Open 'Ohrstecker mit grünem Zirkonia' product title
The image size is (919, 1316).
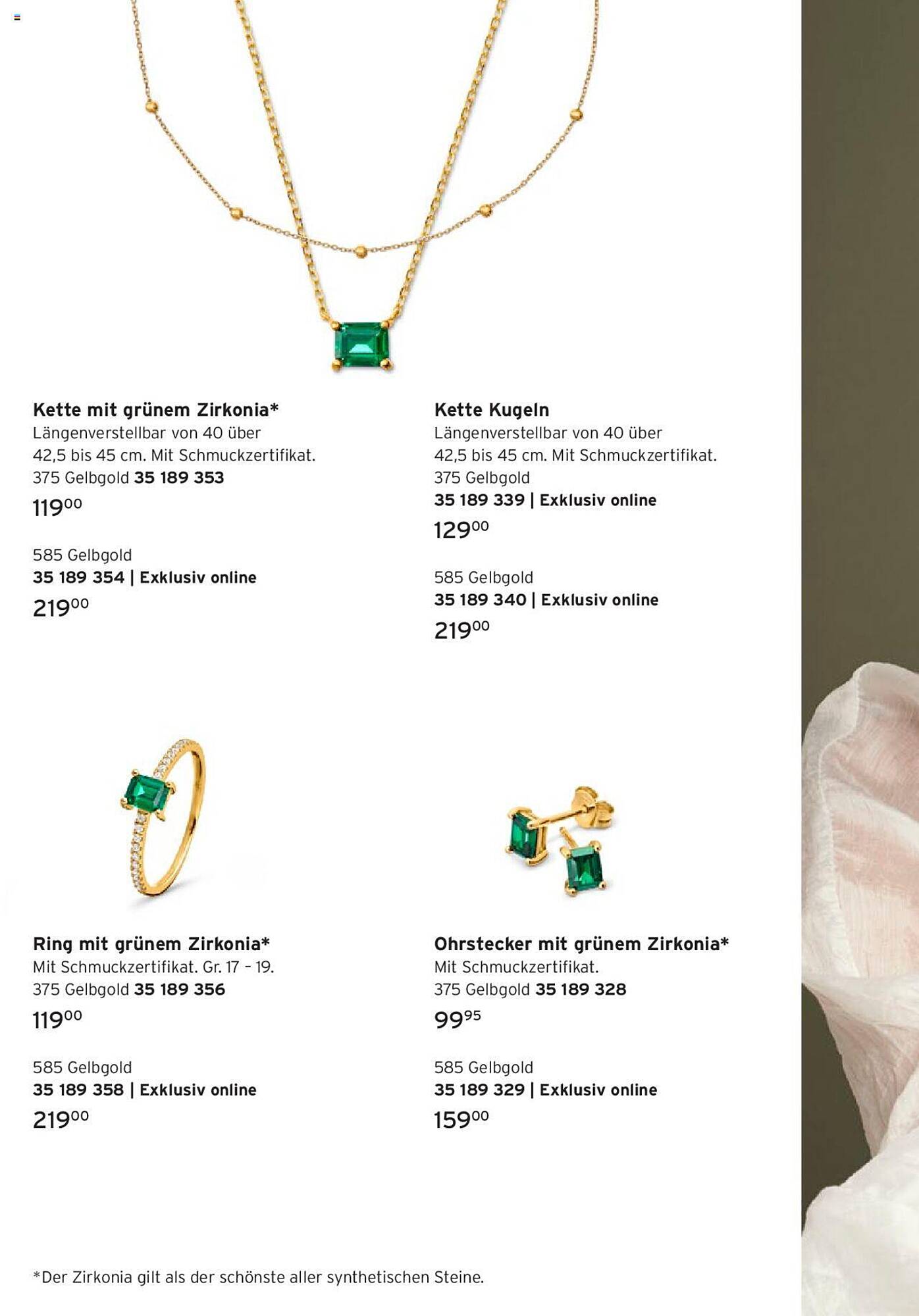581,944
